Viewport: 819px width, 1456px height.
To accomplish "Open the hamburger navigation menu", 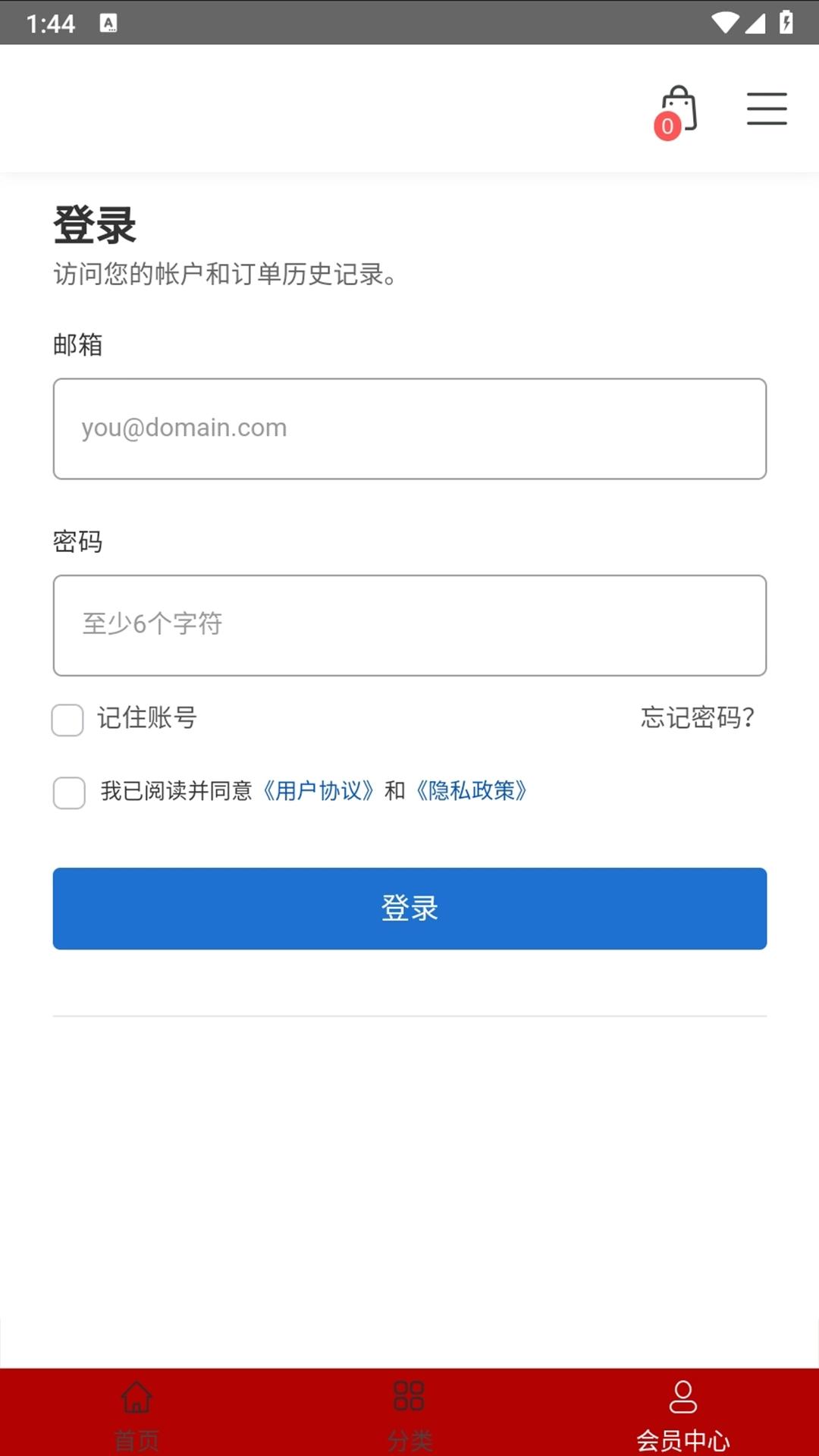I will (767, 108).
